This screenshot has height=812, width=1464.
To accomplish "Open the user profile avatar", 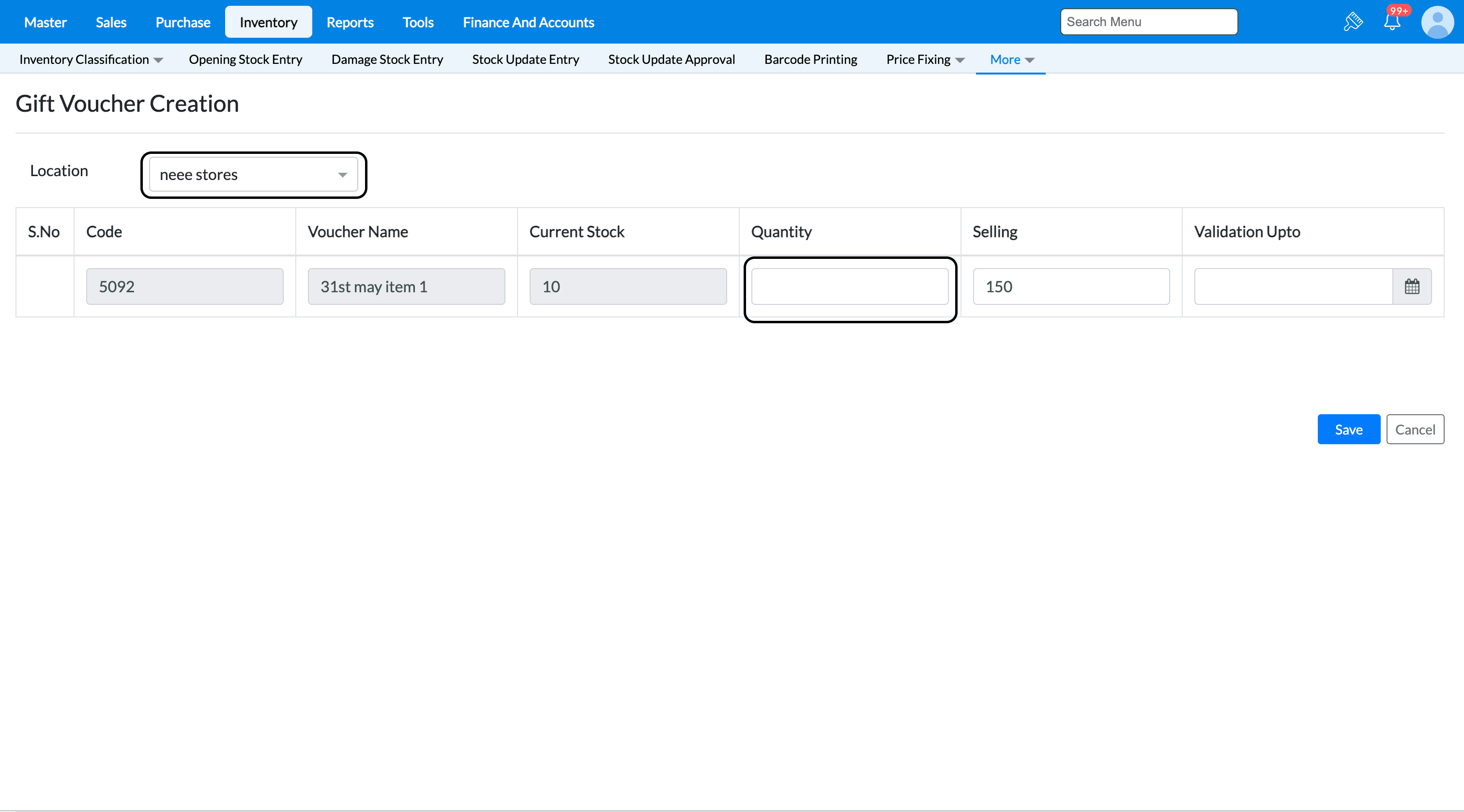I will [1437, 22].
